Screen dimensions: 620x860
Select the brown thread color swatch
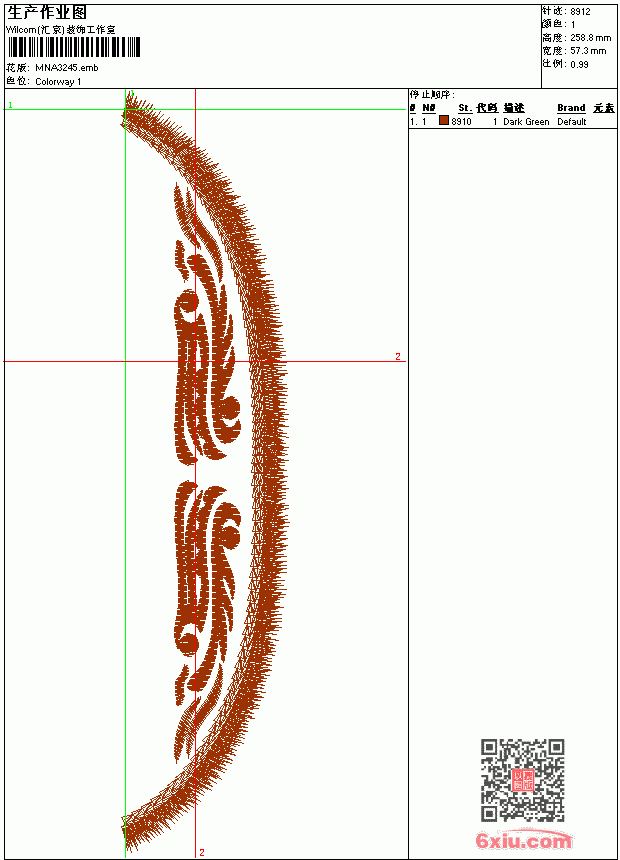coord(444,121)
